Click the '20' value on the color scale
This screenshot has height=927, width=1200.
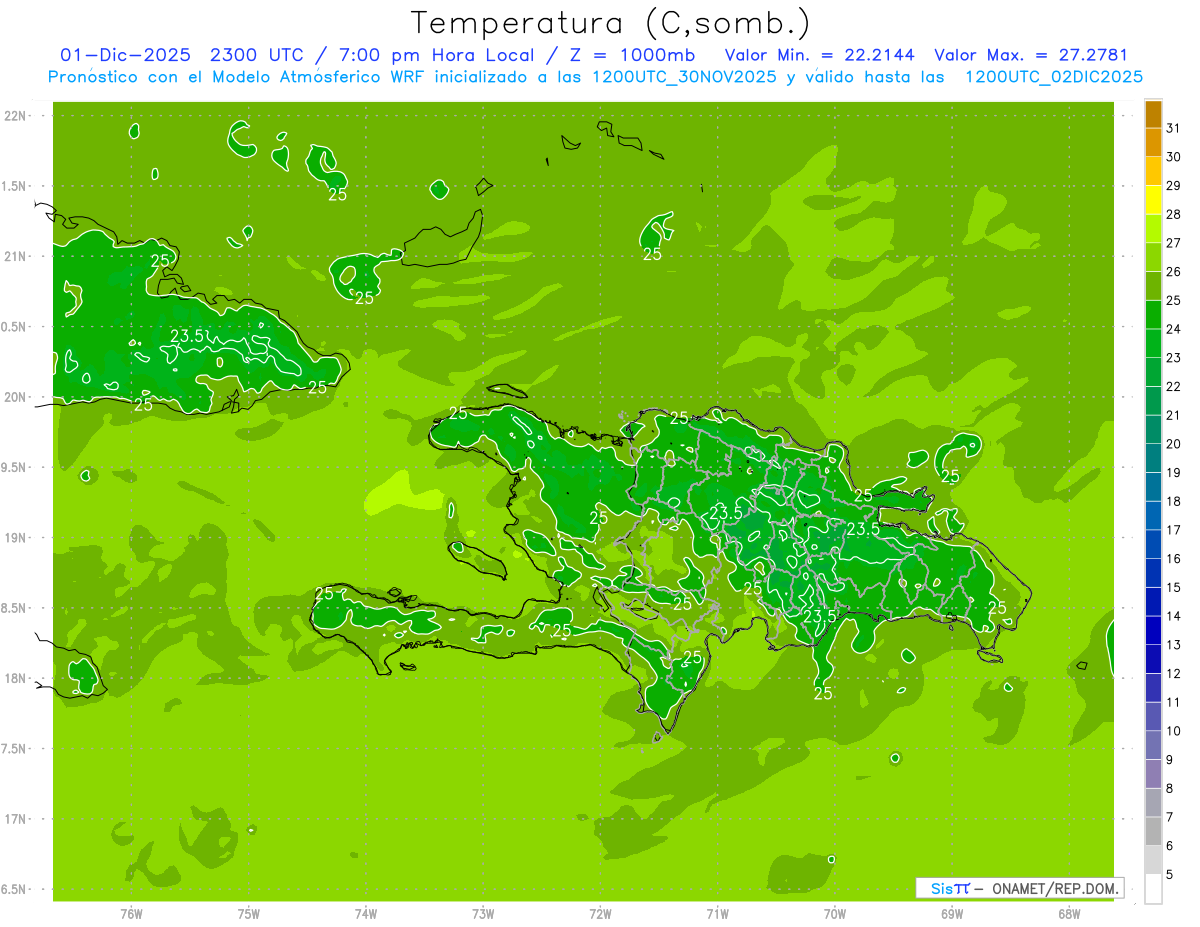pyautogui.click(x=1173, y=444)
